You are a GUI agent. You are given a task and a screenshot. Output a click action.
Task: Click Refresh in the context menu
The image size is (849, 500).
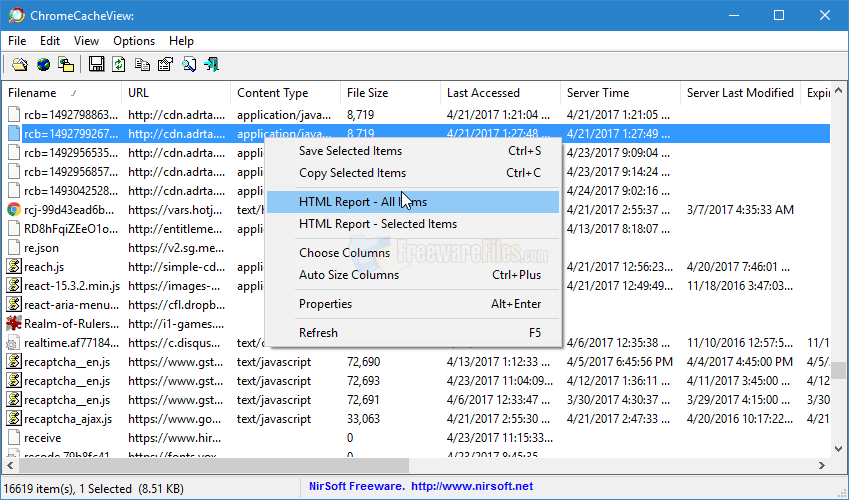tap(414, 333)
